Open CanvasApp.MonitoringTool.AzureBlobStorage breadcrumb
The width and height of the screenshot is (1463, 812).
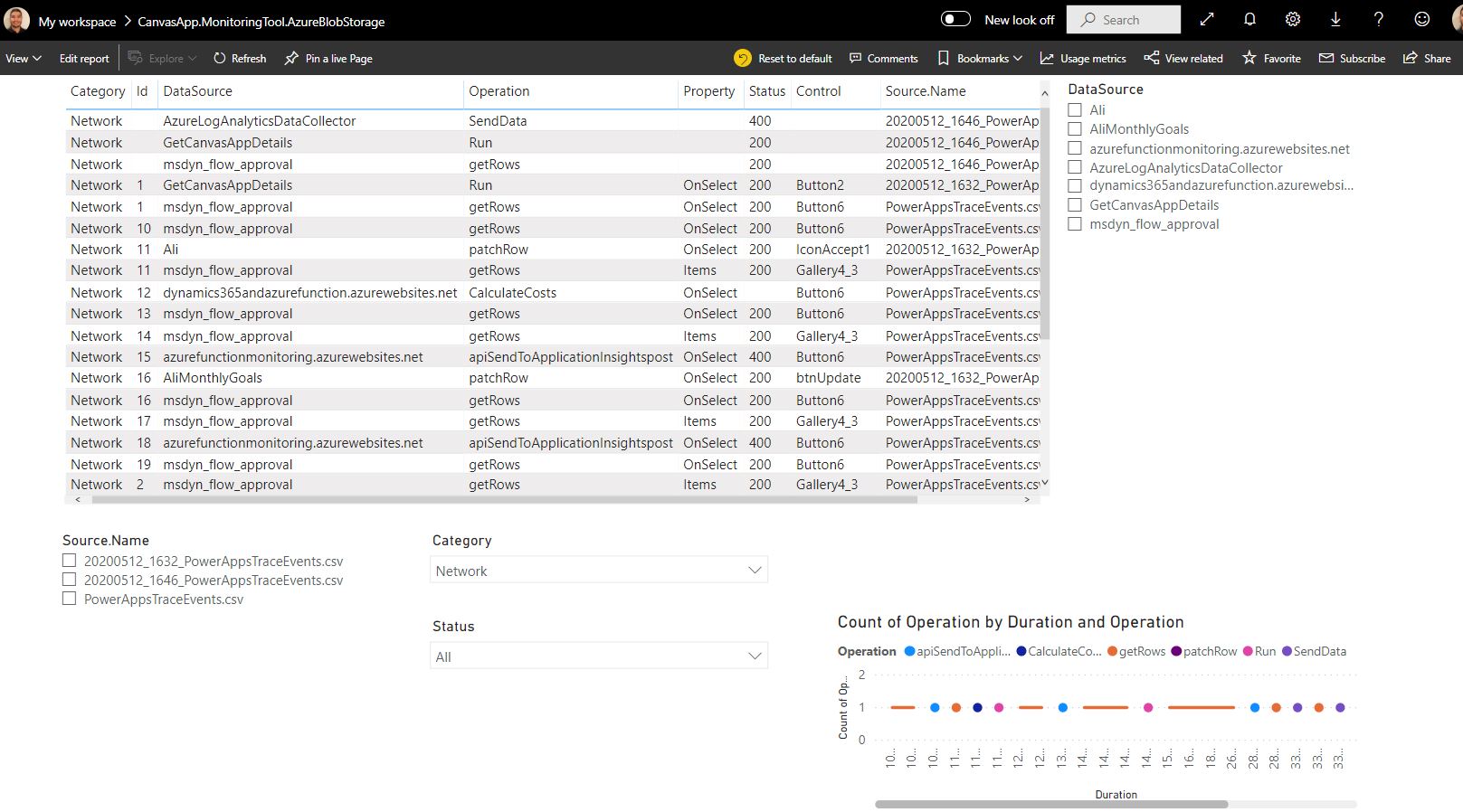(x=261, y=21)
